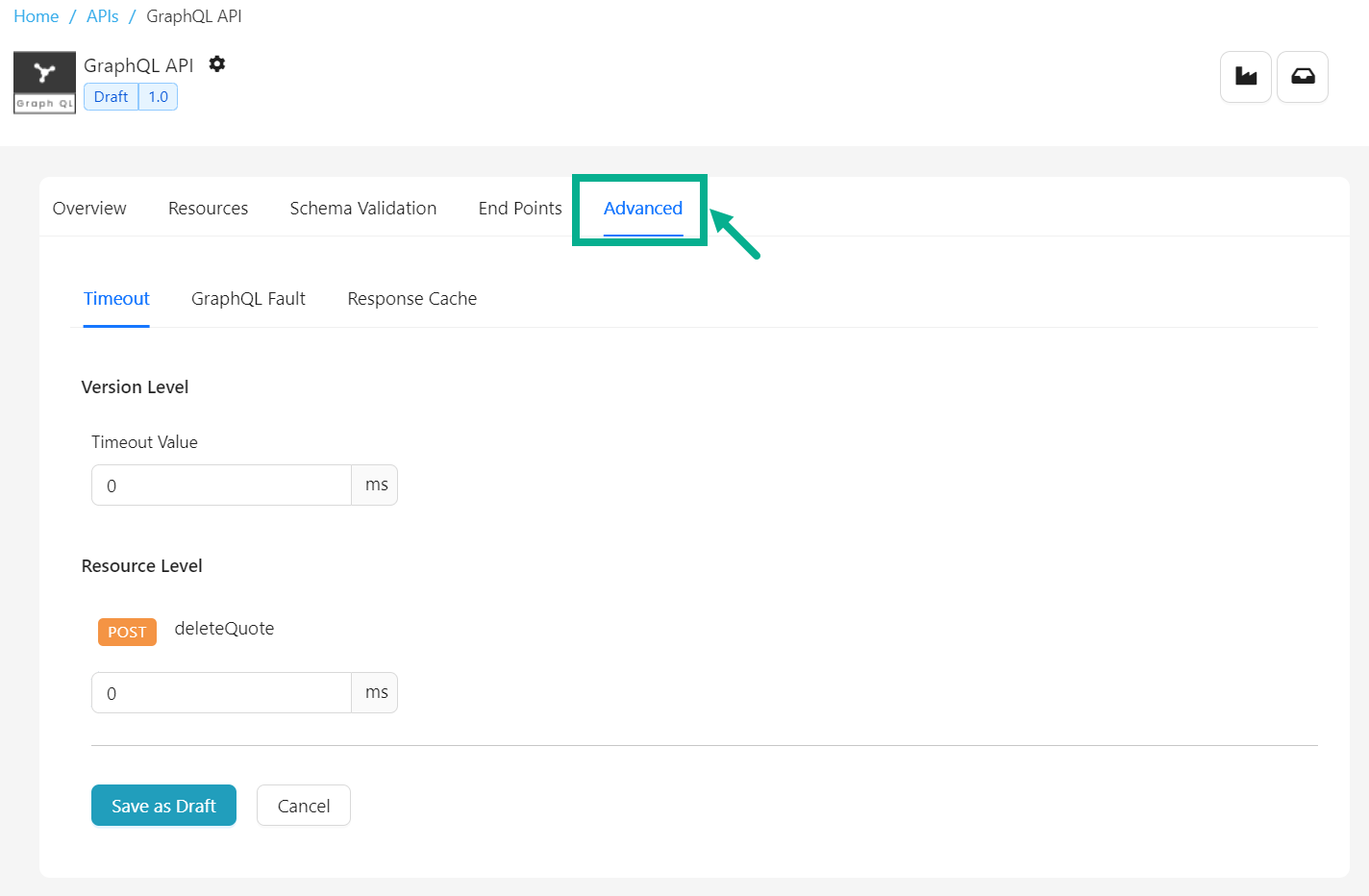This screenshot has height=896, width=1369.
Task: Focus the deleteQuote resource timeout field
Action: coord(222,693)
